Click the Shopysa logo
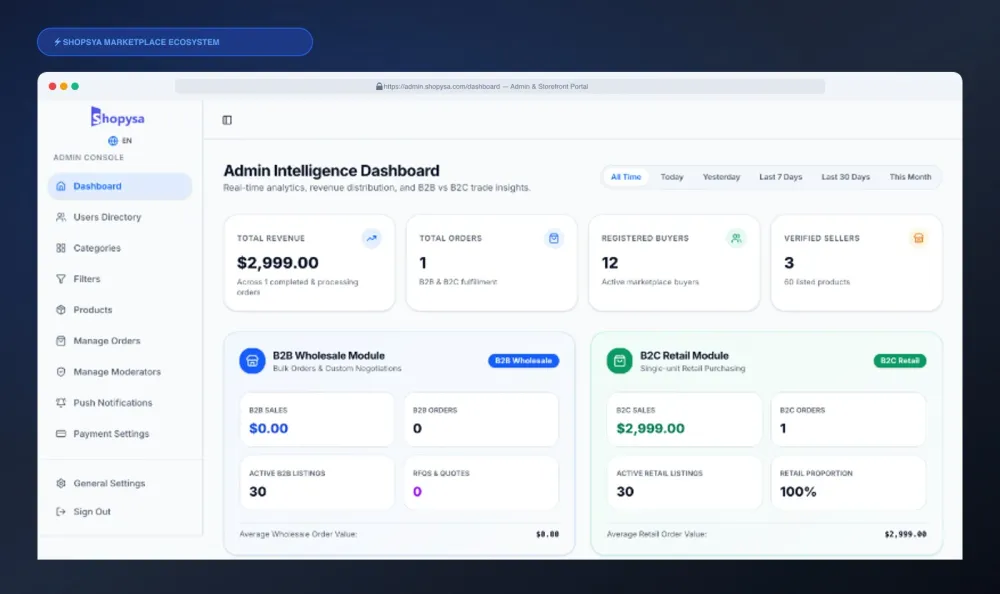 117,117
